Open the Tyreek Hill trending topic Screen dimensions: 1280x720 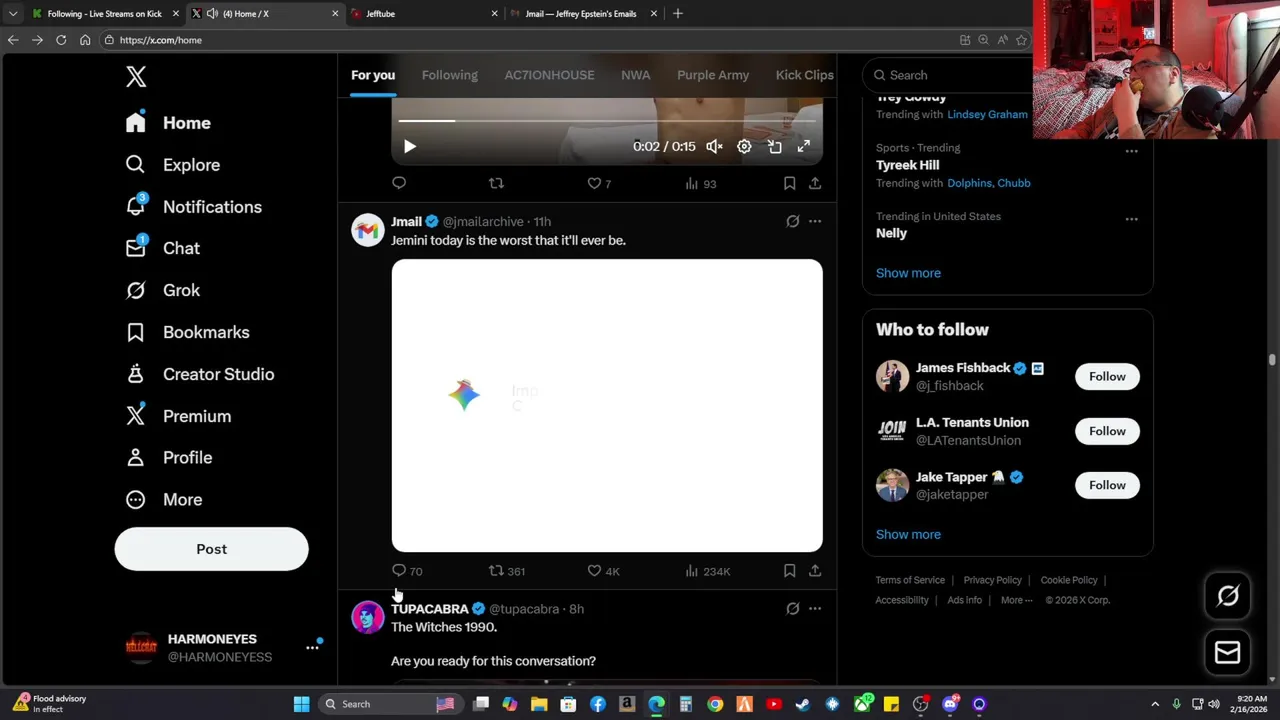(x=908, y=165)
